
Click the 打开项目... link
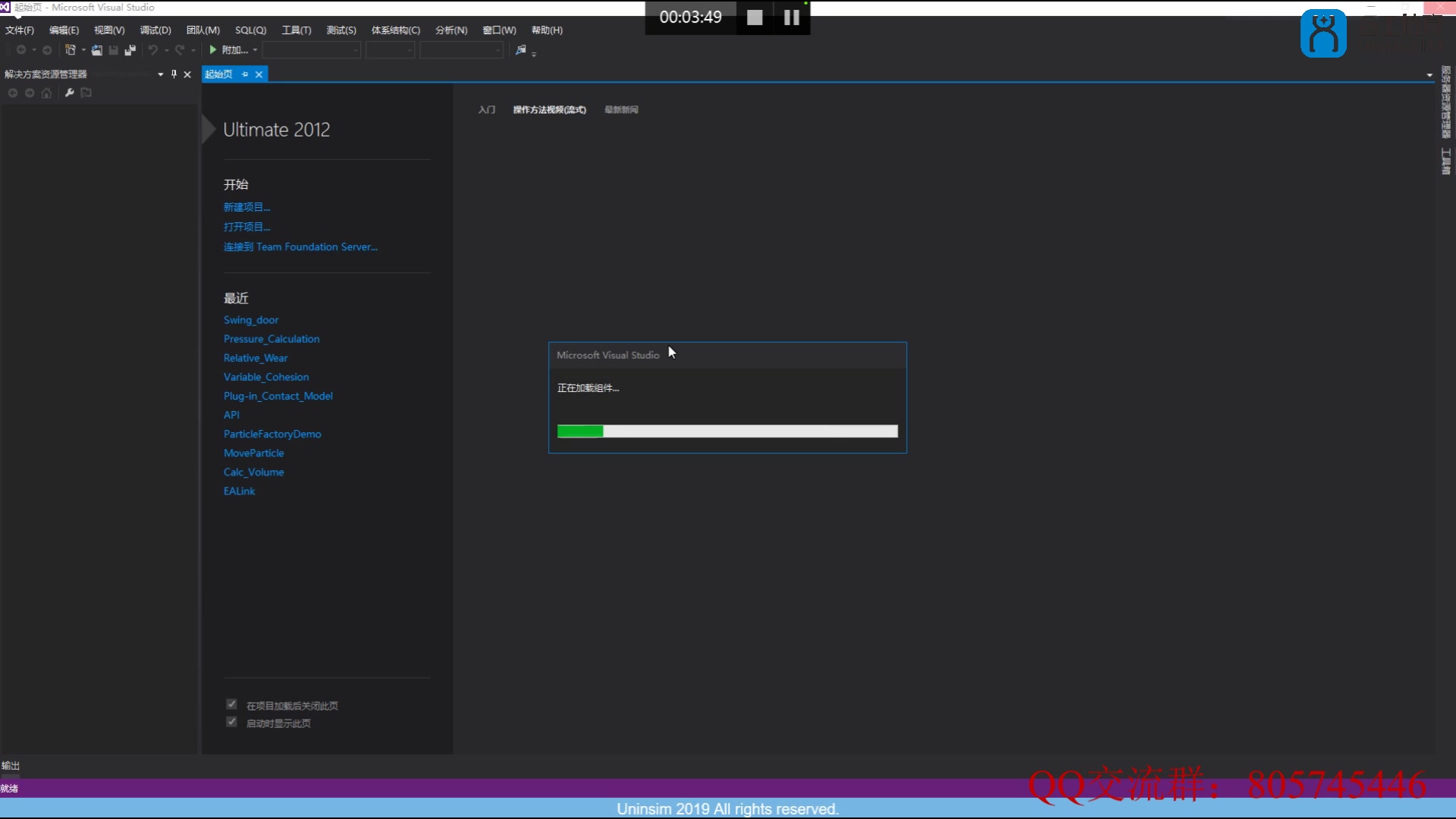(246, 227)
